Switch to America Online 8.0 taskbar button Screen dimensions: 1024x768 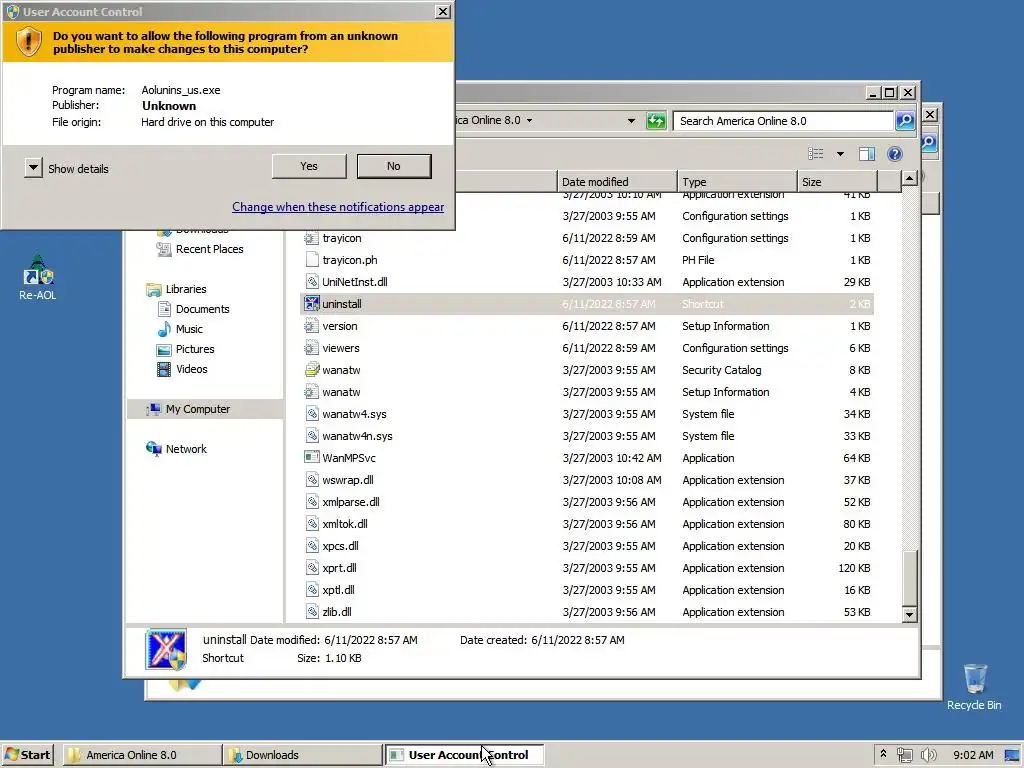pos(142,755)
